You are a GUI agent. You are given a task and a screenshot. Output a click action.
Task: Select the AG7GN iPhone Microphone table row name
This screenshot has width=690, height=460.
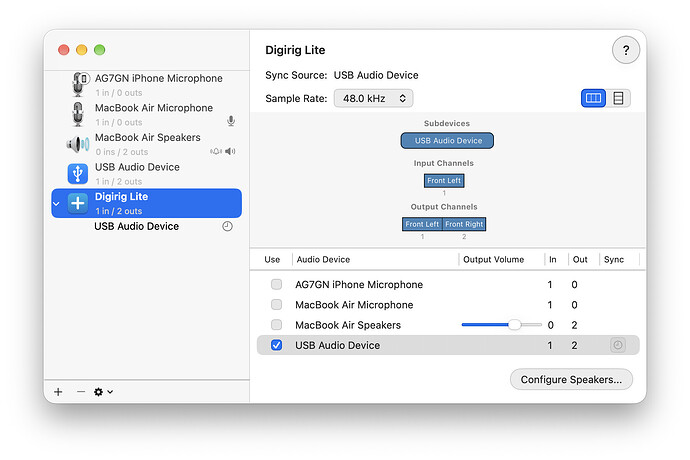(x=359, y=285)
